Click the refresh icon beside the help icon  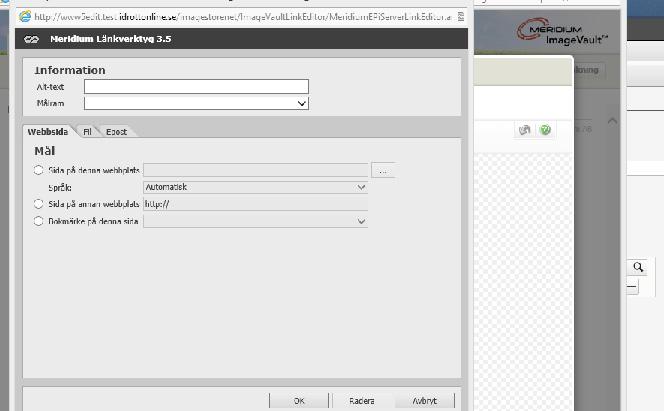point(524,130)
